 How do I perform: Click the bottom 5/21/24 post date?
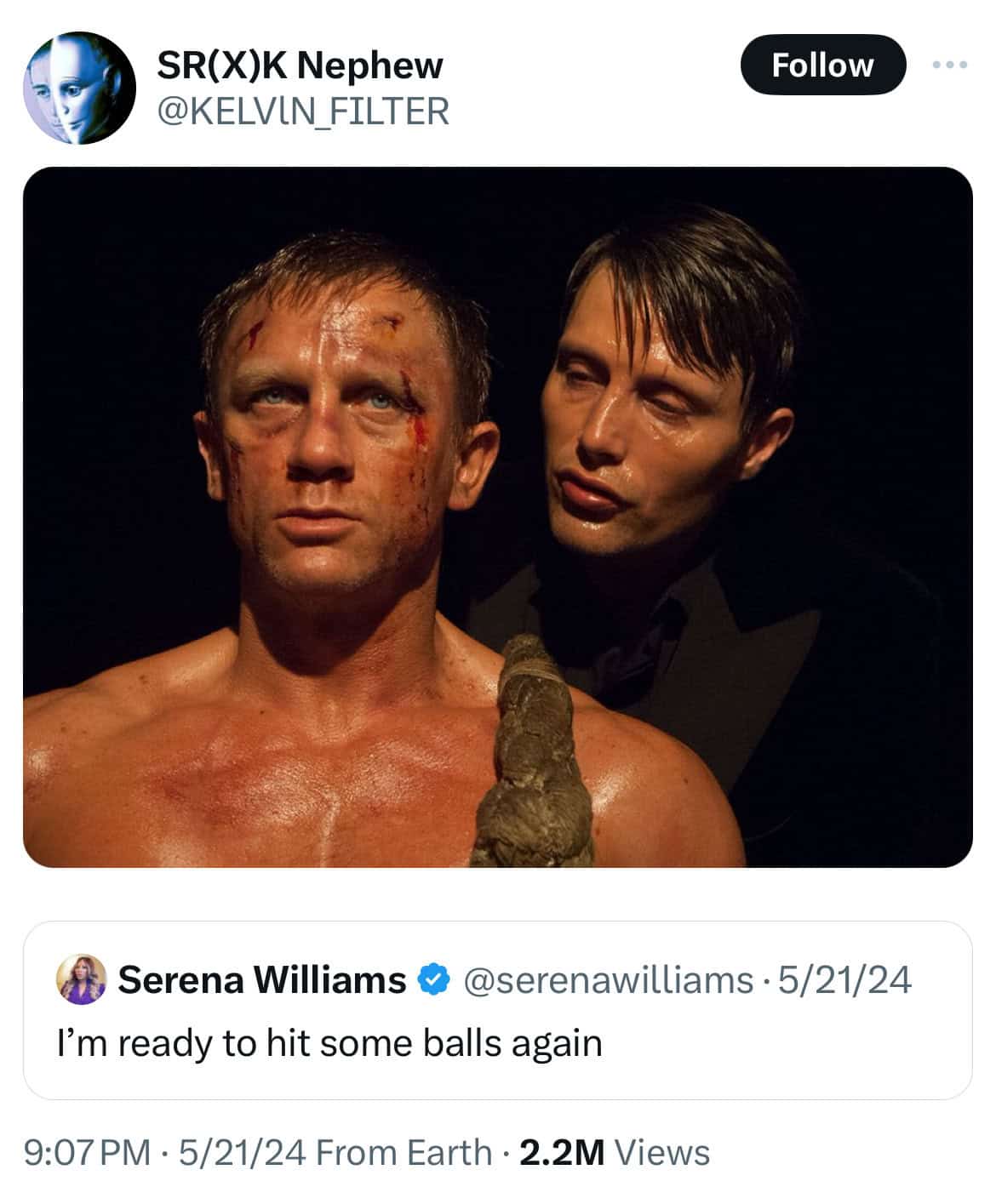click(243, 1153)
